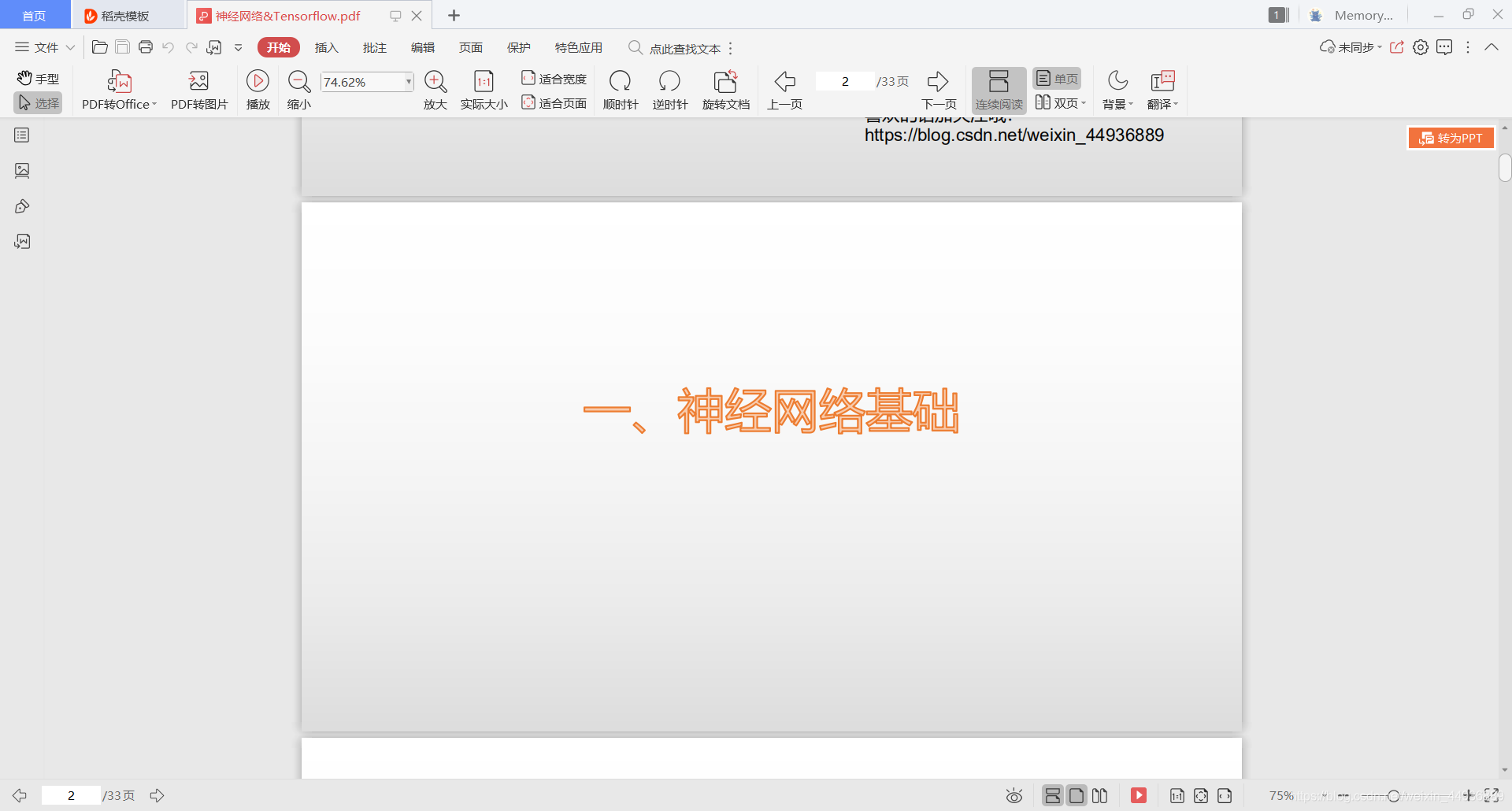This screenshot has width=1512, height=811.
Task: Activate the 手型 hand tool
Action: coord(38,78)
